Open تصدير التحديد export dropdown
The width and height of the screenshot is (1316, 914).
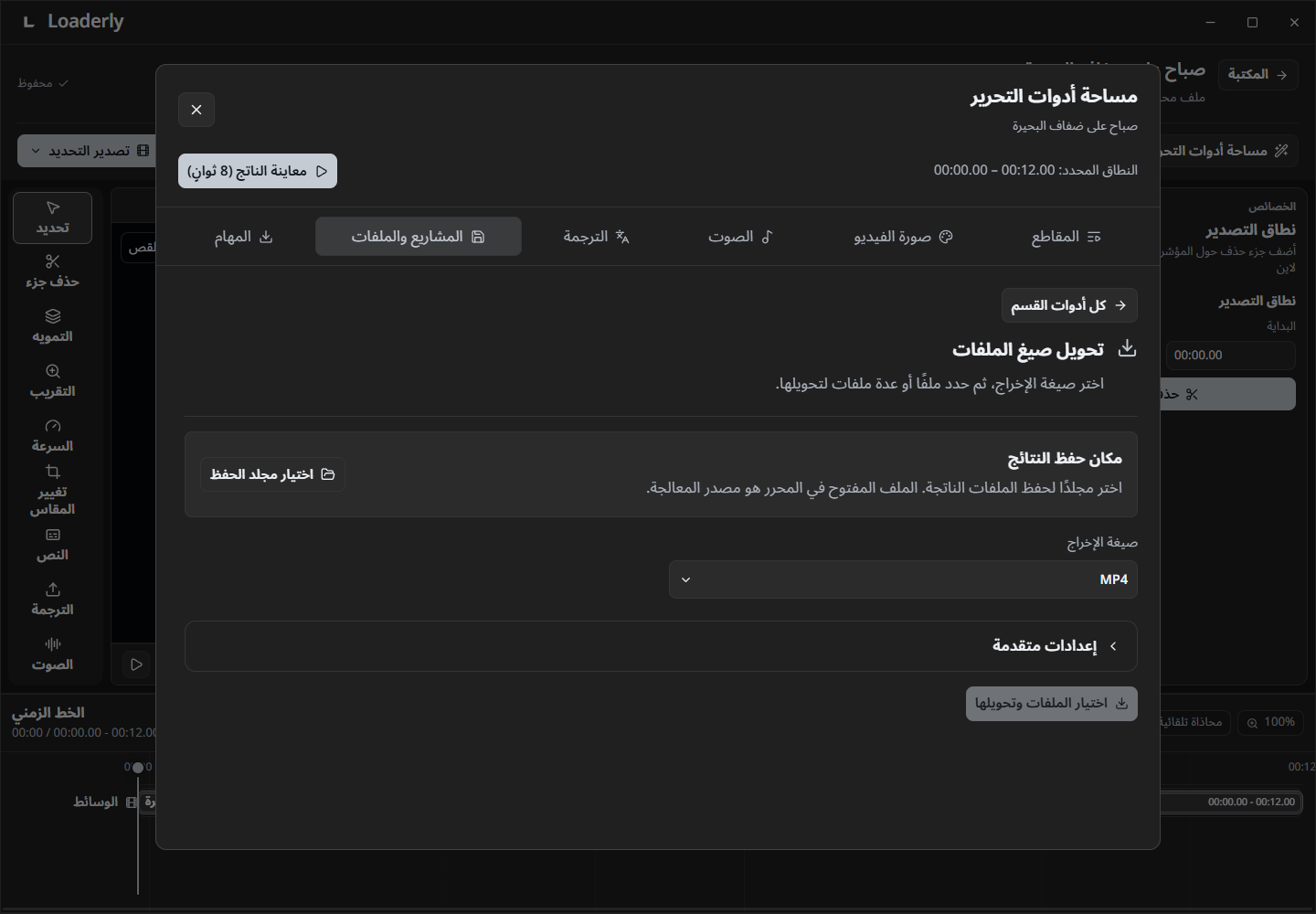coord(87,151)
